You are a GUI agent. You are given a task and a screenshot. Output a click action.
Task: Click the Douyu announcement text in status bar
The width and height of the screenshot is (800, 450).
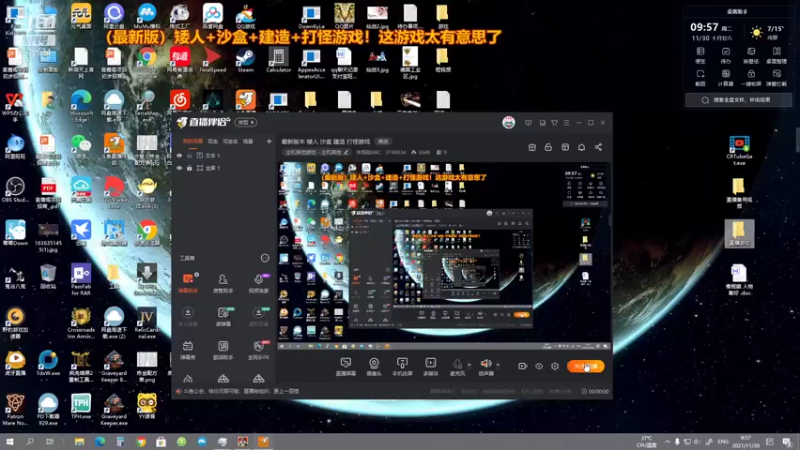click(240, 391)
